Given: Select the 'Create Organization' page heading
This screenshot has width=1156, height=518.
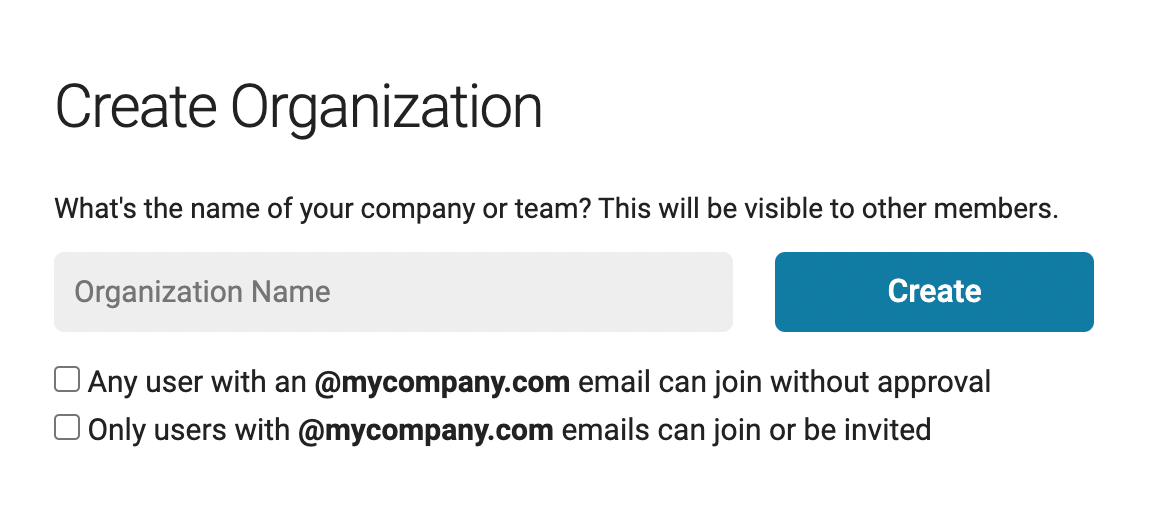Looking at the screenshot, I should click(x=299, y=108).
